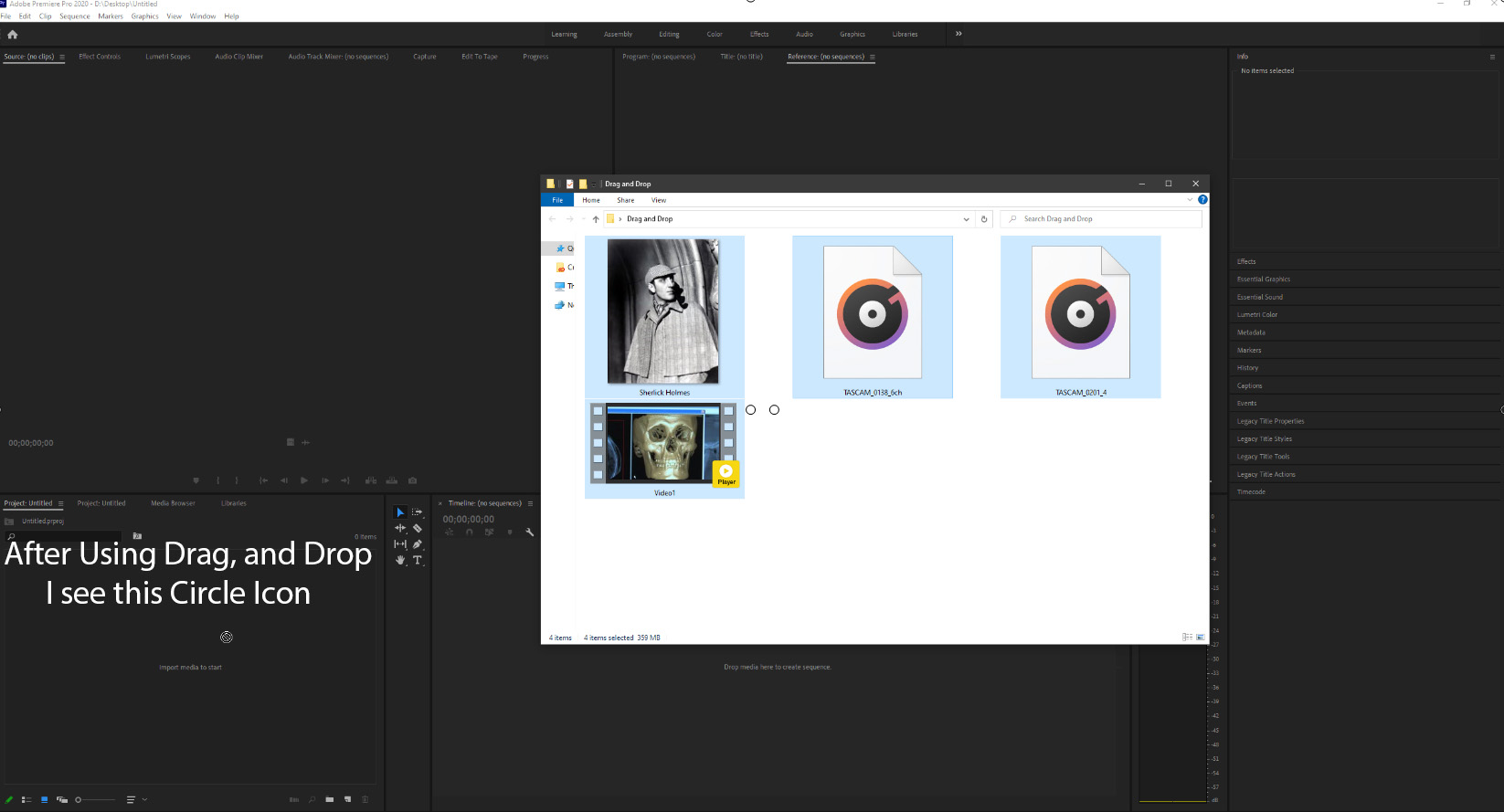This screenshot has width=1504, height=812.
Task: Open Lumetri Color panel
Action: (x=1257, y=315)
